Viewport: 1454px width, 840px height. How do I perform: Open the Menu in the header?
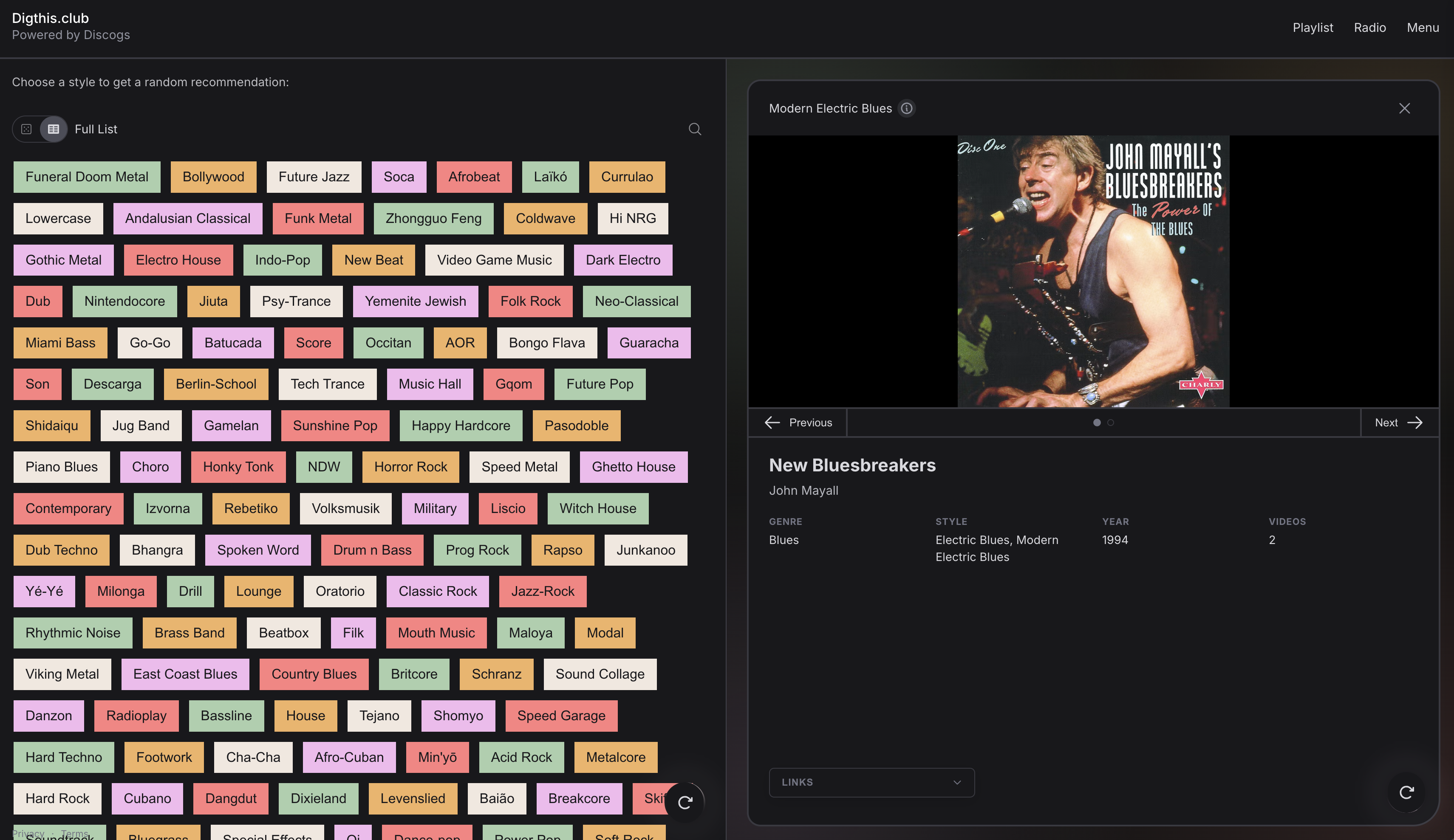click(1423, 28)
